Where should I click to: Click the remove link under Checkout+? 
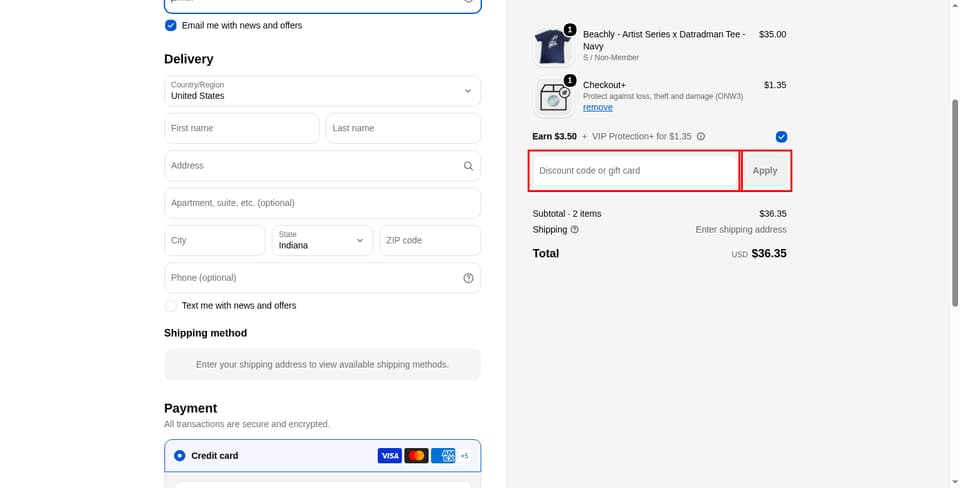[598, 107]
